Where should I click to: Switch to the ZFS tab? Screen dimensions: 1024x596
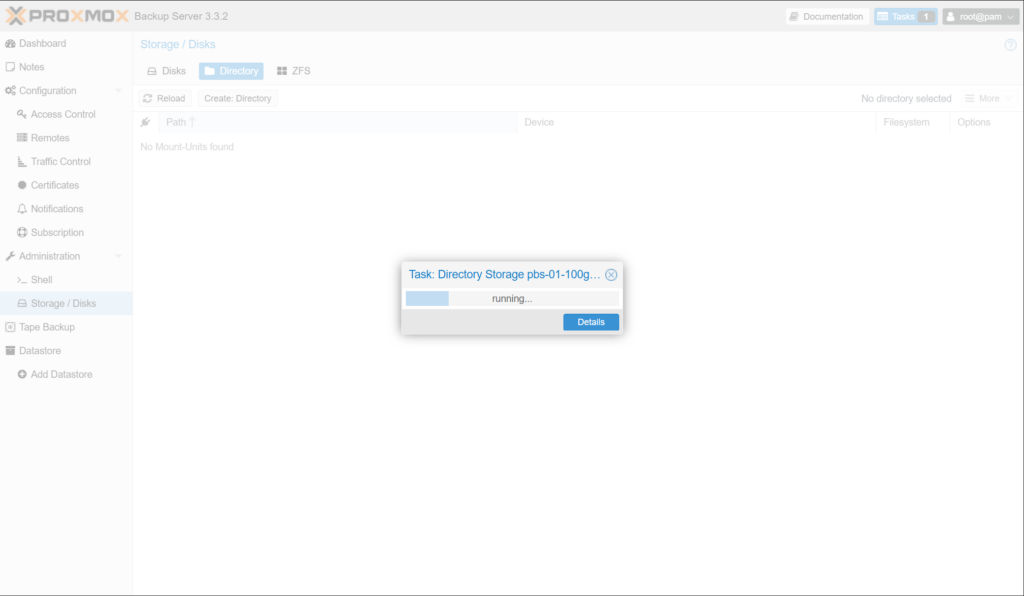pyautogui.click(x=294, y=71)
